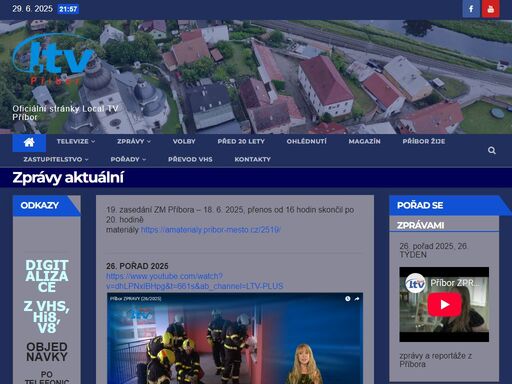The height and width of the screenshot is (384, 512).
Task: Click the Digitalizace z VHS, Hi8, V8 banner
Action: point(47,296)
